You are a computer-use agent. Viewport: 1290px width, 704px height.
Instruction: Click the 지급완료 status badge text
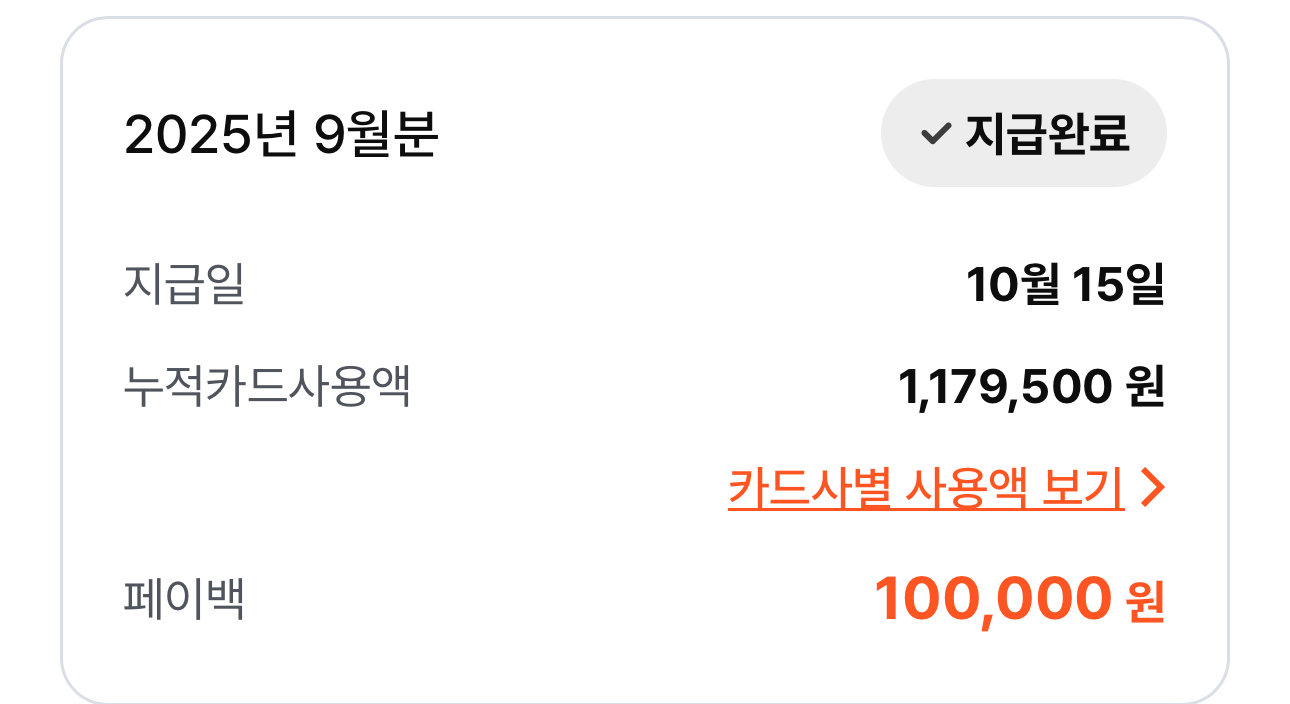[1046, 134]
